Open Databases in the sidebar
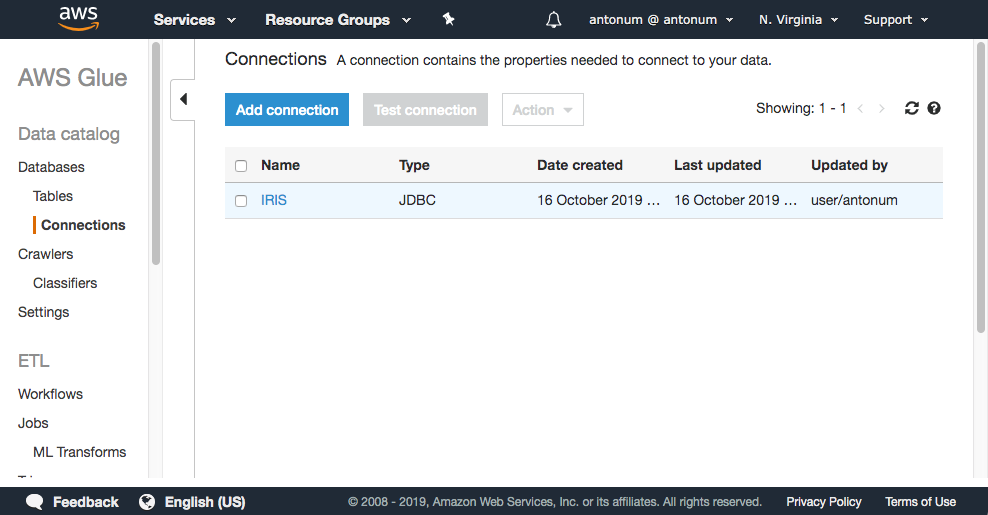Screen dimensions: 988x515 click(51, 167)
